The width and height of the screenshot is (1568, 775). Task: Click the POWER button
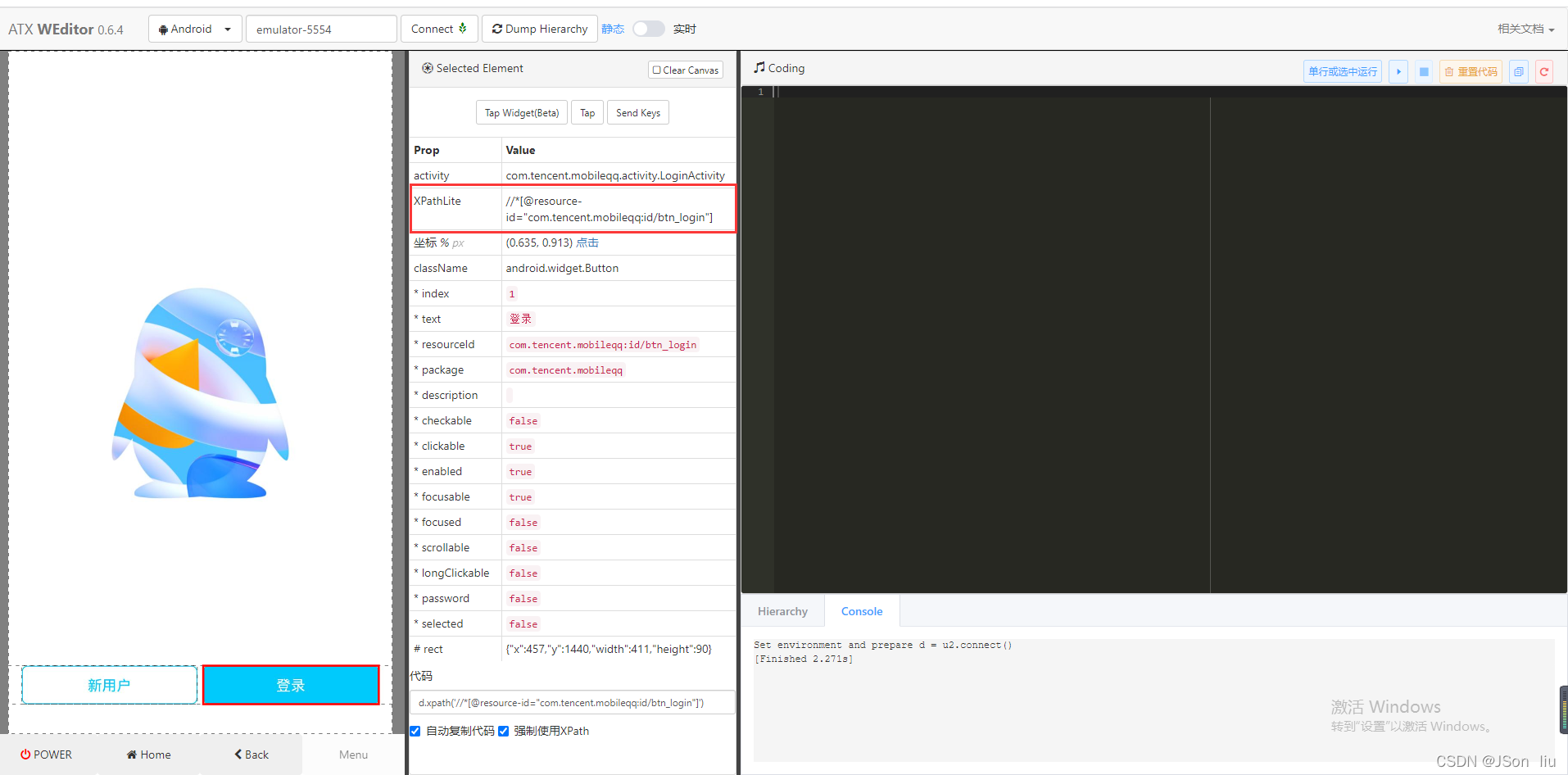pos(47,755)
